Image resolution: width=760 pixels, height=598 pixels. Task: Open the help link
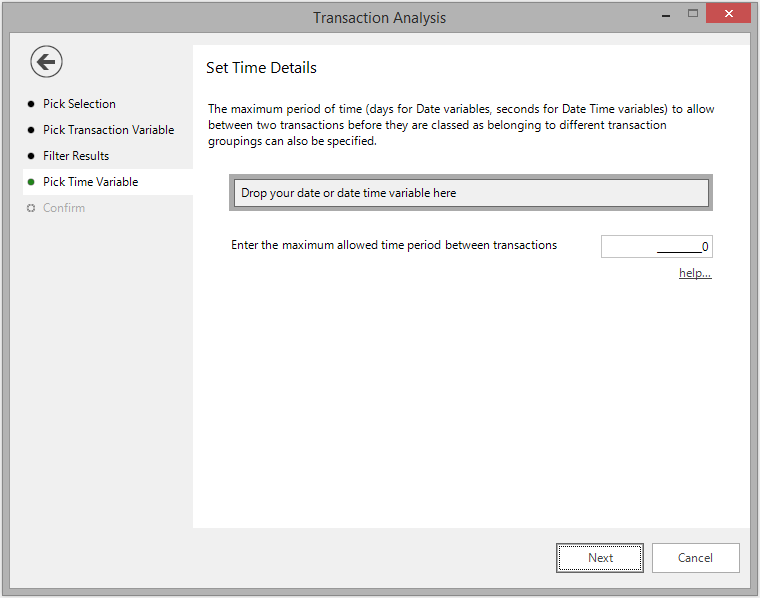pos(695,273)
